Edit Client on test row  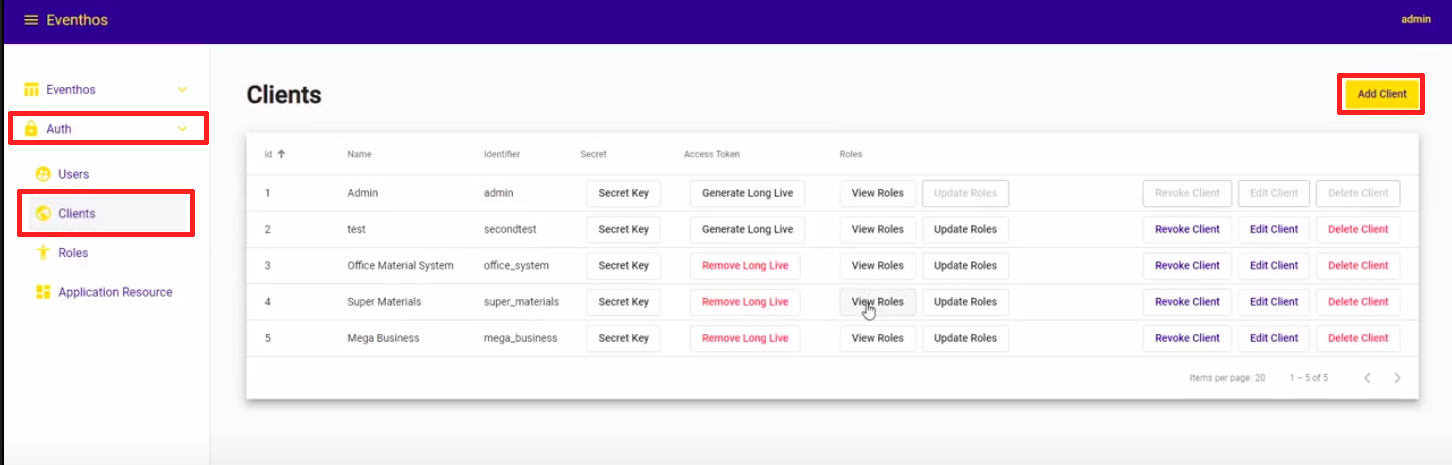pos(1274,229)
